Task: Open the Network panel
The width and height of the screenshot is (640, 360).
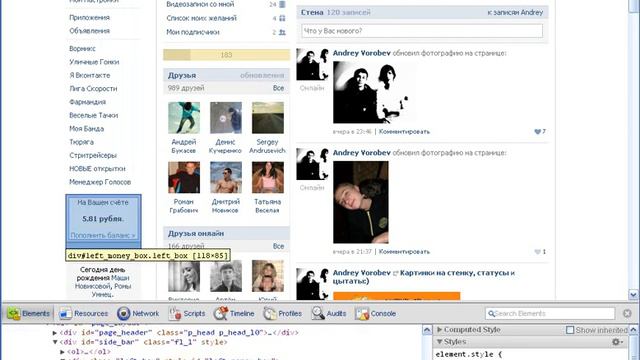Action: (x=138, y=313)
